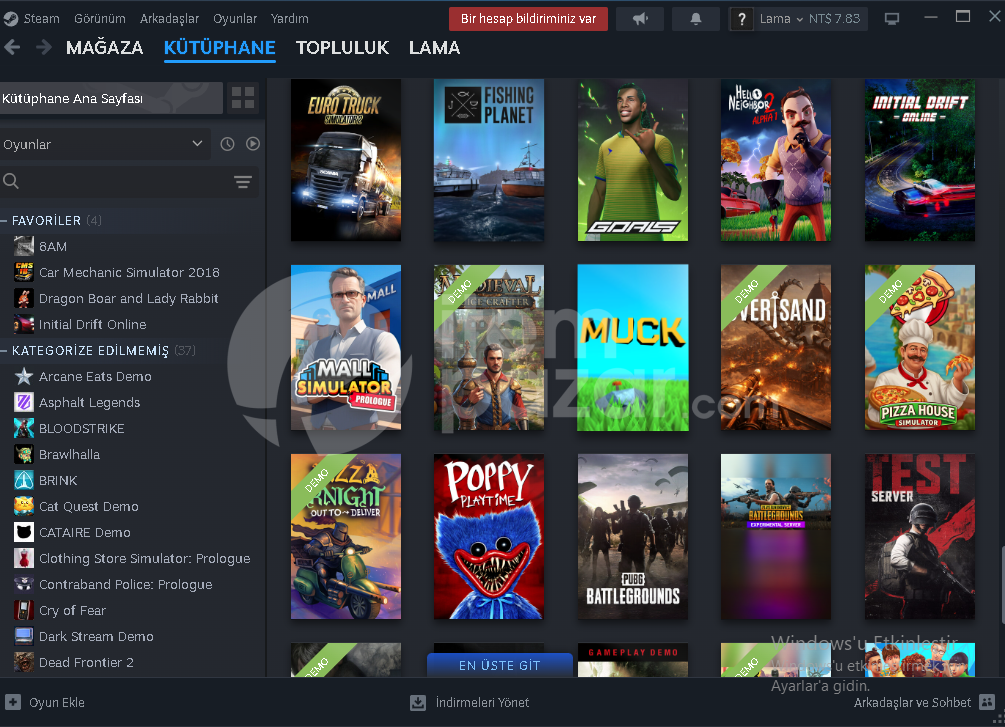
Task: Switch to the TOPLULUK tab
Action: 342,48
